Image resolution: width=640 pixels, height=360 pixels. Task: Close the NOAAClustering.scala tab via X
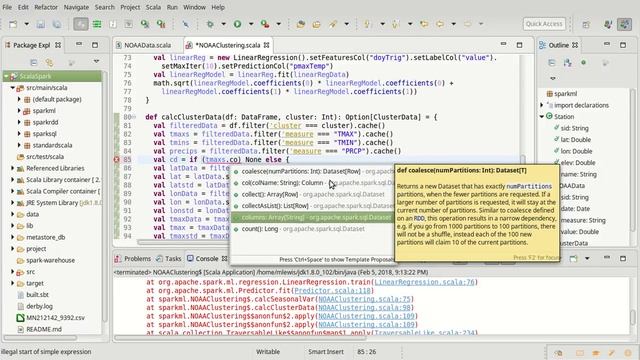(267, 45)
